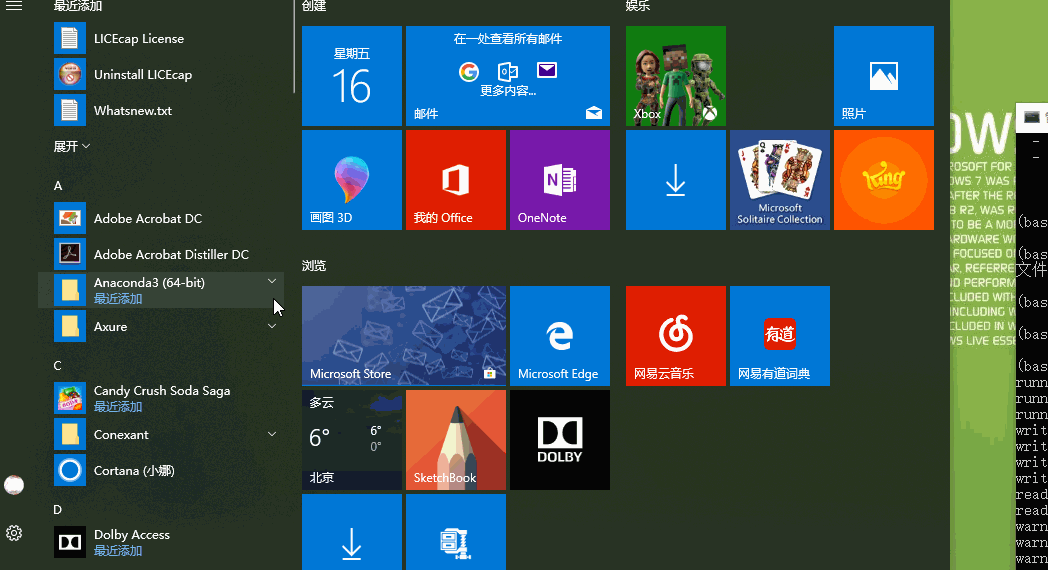The height and width of the screenshot is (570, 1048).
Task: Launch the SketchBook tile
Action: coord(456,440)
